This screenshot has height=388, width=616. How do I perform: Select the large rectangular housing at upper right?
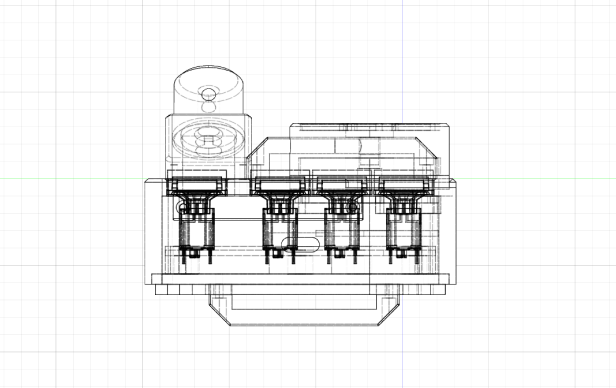tap(369, 149)
